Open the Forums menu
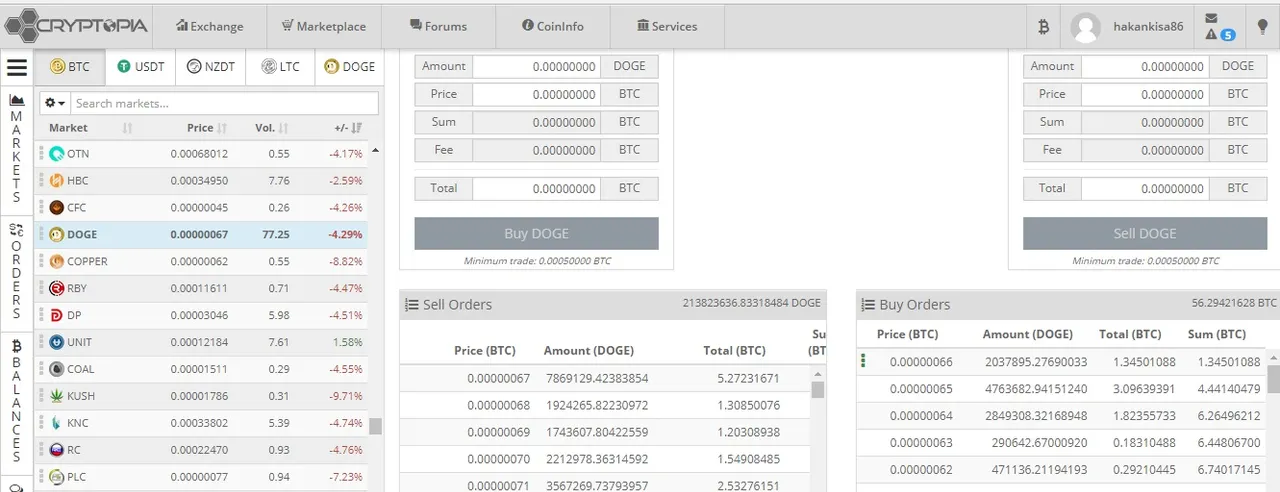The height and width of the screenshot is (492, 1280). point(438,26)
